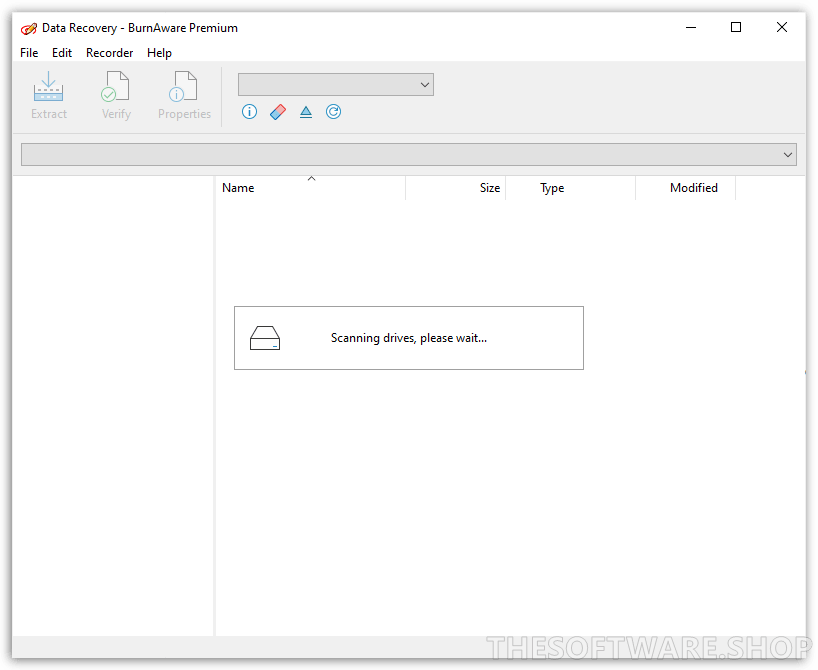Click the disc Information icon
818x670 pixels.
pyautogui.click(x=249, y=111)
